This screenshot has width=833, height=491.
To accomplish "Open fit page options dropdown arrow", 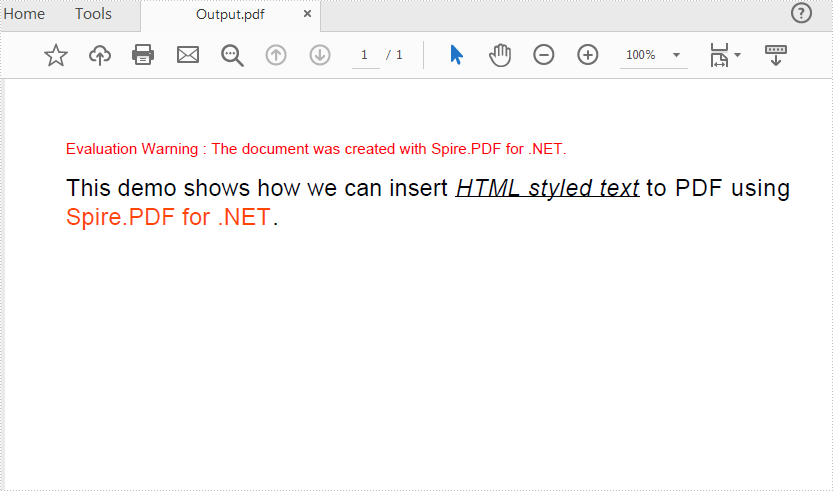I will pos(737,55).
